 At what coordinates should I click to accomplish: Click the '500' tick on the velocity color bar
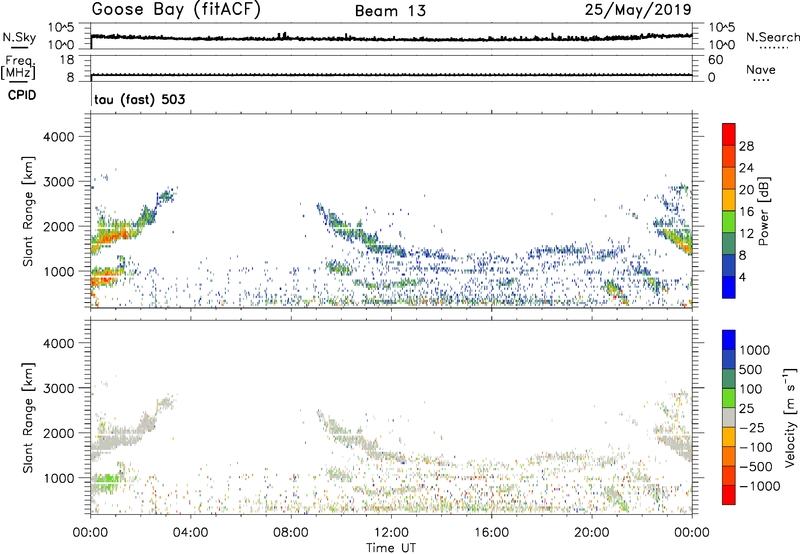(x=750, y=369)
